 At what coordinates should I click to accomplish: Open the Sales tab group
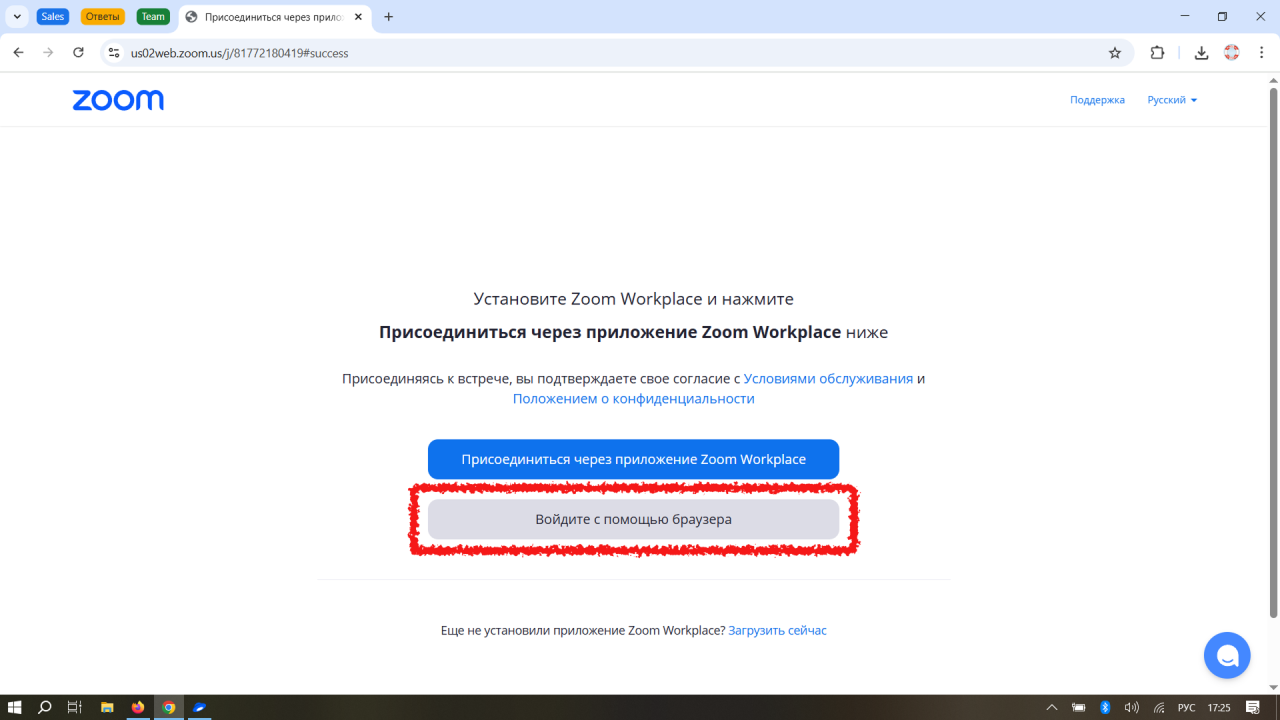[x=52, y=17]
